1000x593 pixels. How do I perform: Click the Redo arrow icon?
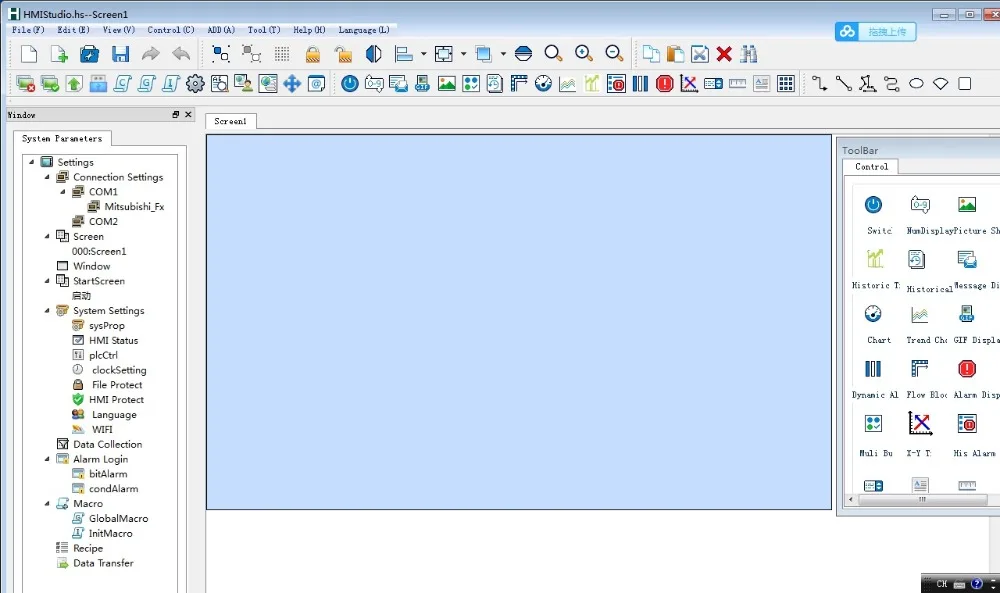tap(151, 54)
